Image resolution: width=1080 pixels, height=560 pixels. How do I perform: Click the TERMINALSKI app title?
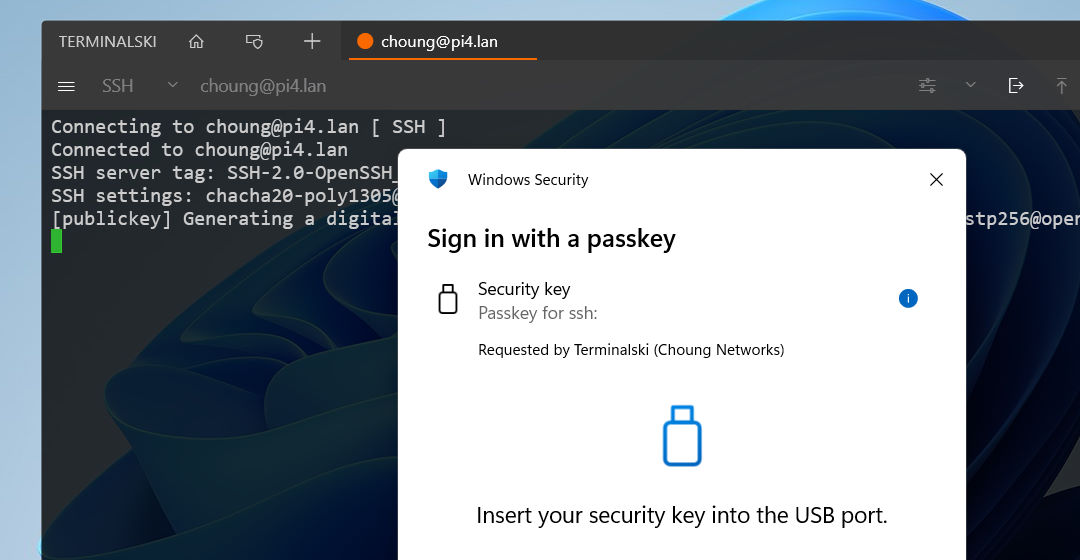[107, 41]
